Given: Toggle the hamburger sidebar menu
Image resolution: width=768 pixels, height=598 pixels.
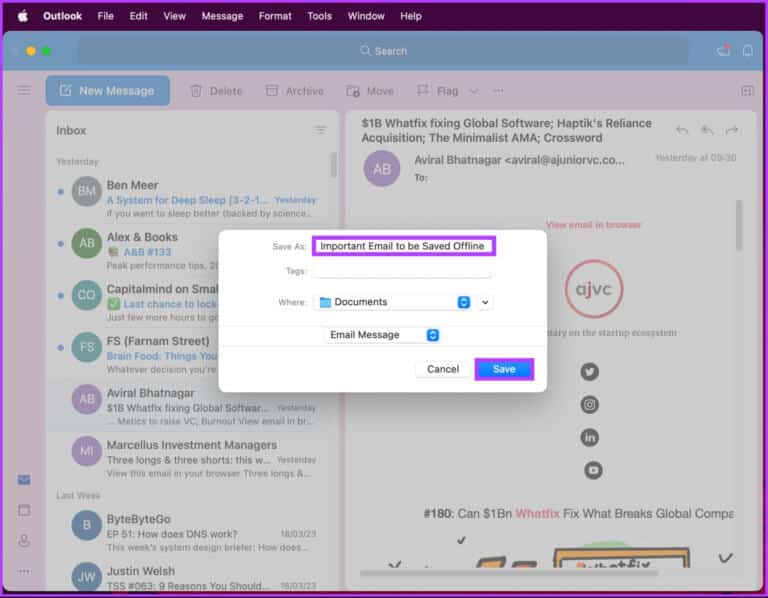Looking at the screenshot, I should coord(24,90).
